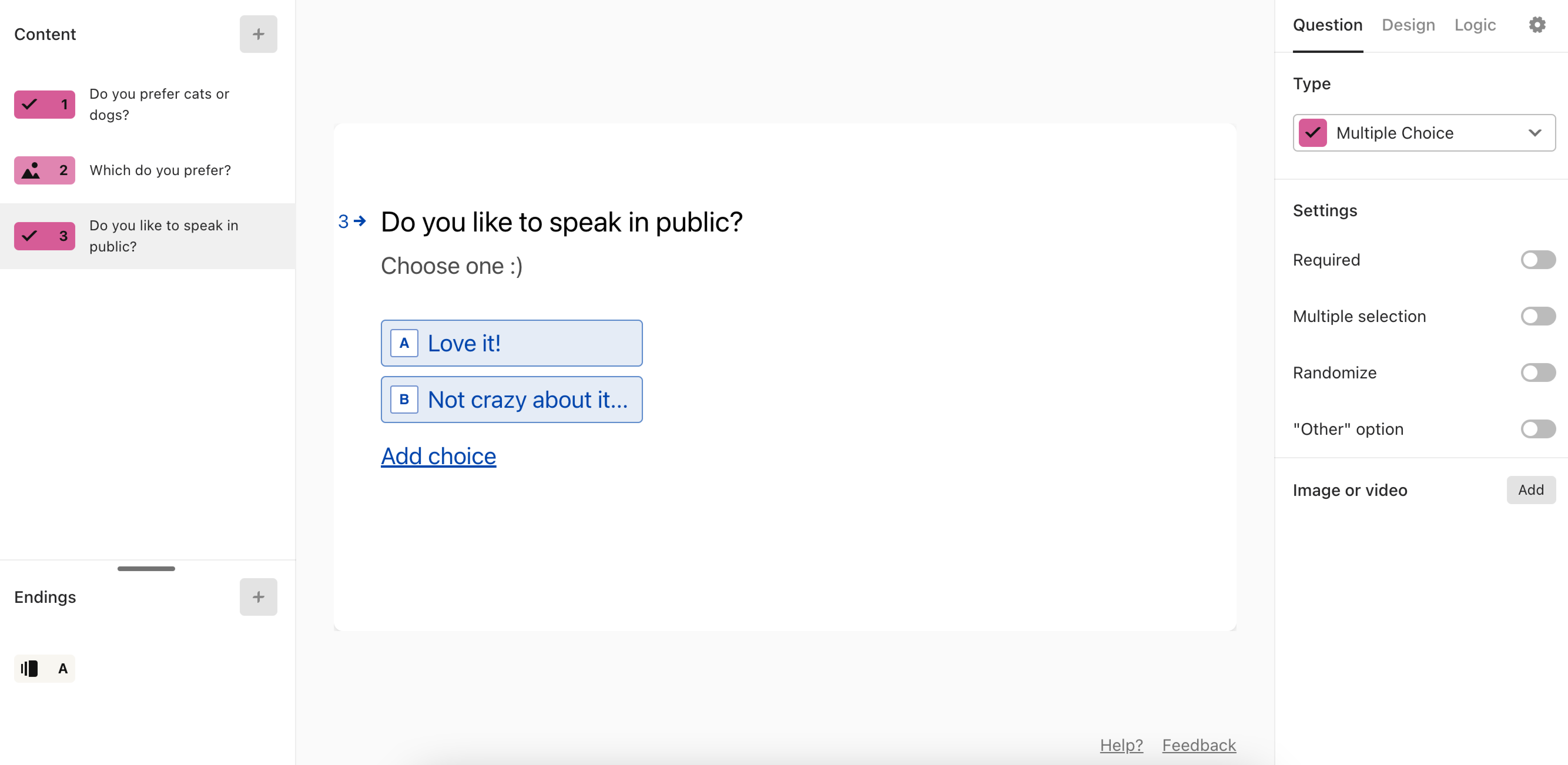Grab the sidebar divider handle above Endings
The image size is (1568, 765).
click(x=146, y=568)
